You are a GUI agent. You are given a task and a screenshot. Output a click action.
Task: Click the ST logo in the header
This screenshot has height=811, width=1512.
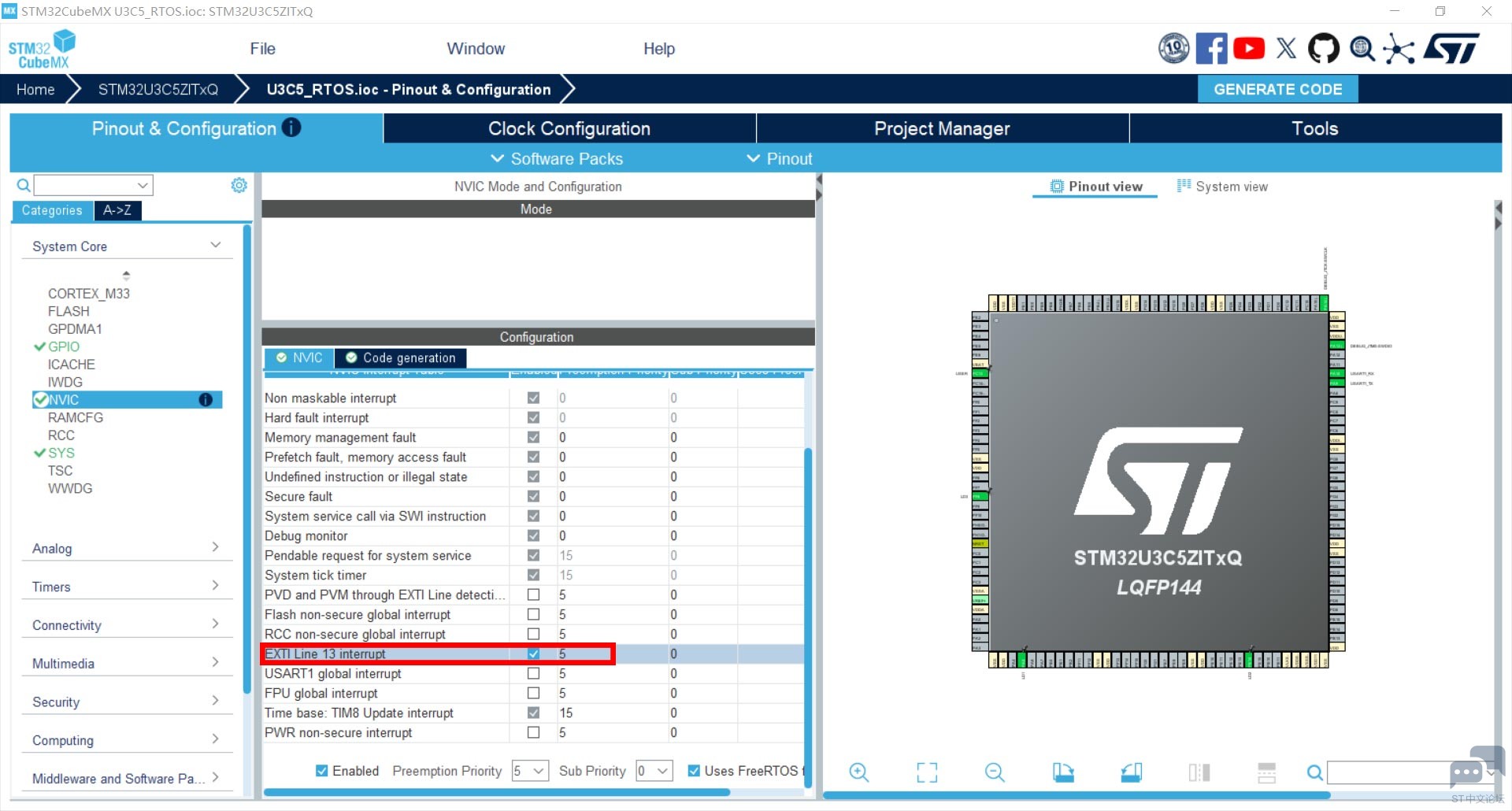(x=1451, y=49)
